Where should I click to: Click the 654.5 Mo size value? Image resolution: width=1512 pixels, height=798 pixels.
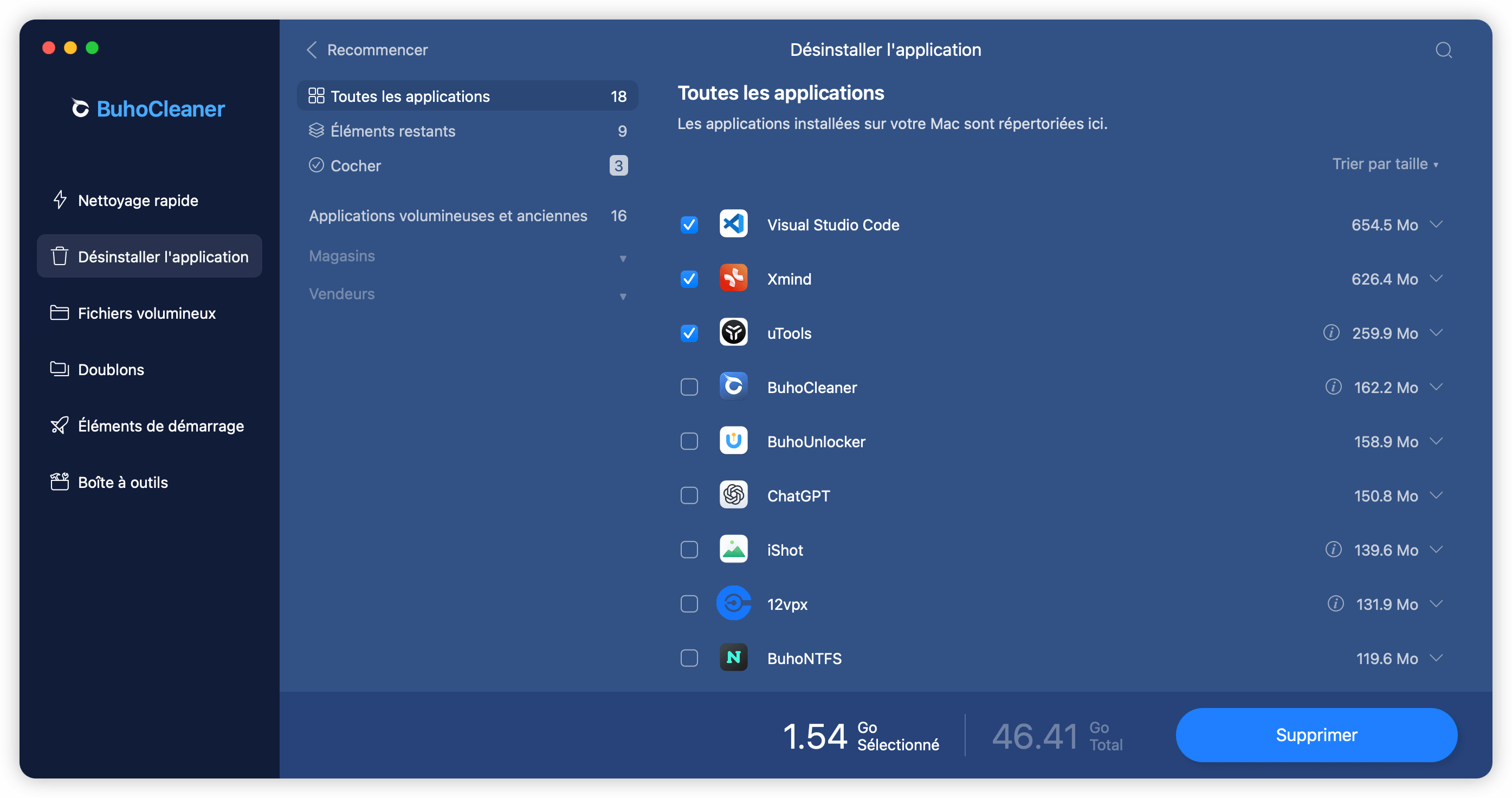[x=1384, y=224]
